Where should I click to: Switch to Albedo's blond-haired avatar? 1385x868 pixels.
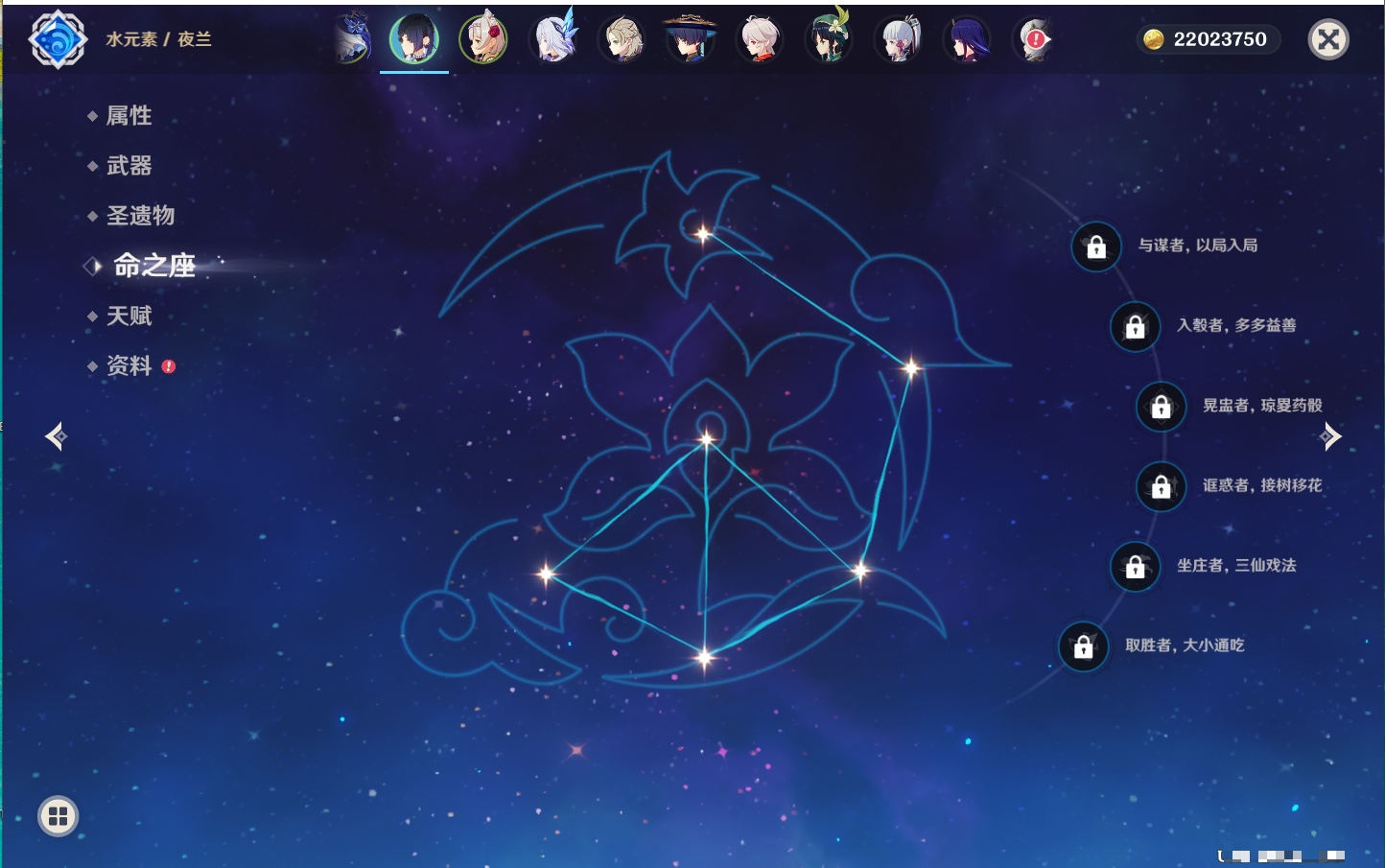pos(622,39)
